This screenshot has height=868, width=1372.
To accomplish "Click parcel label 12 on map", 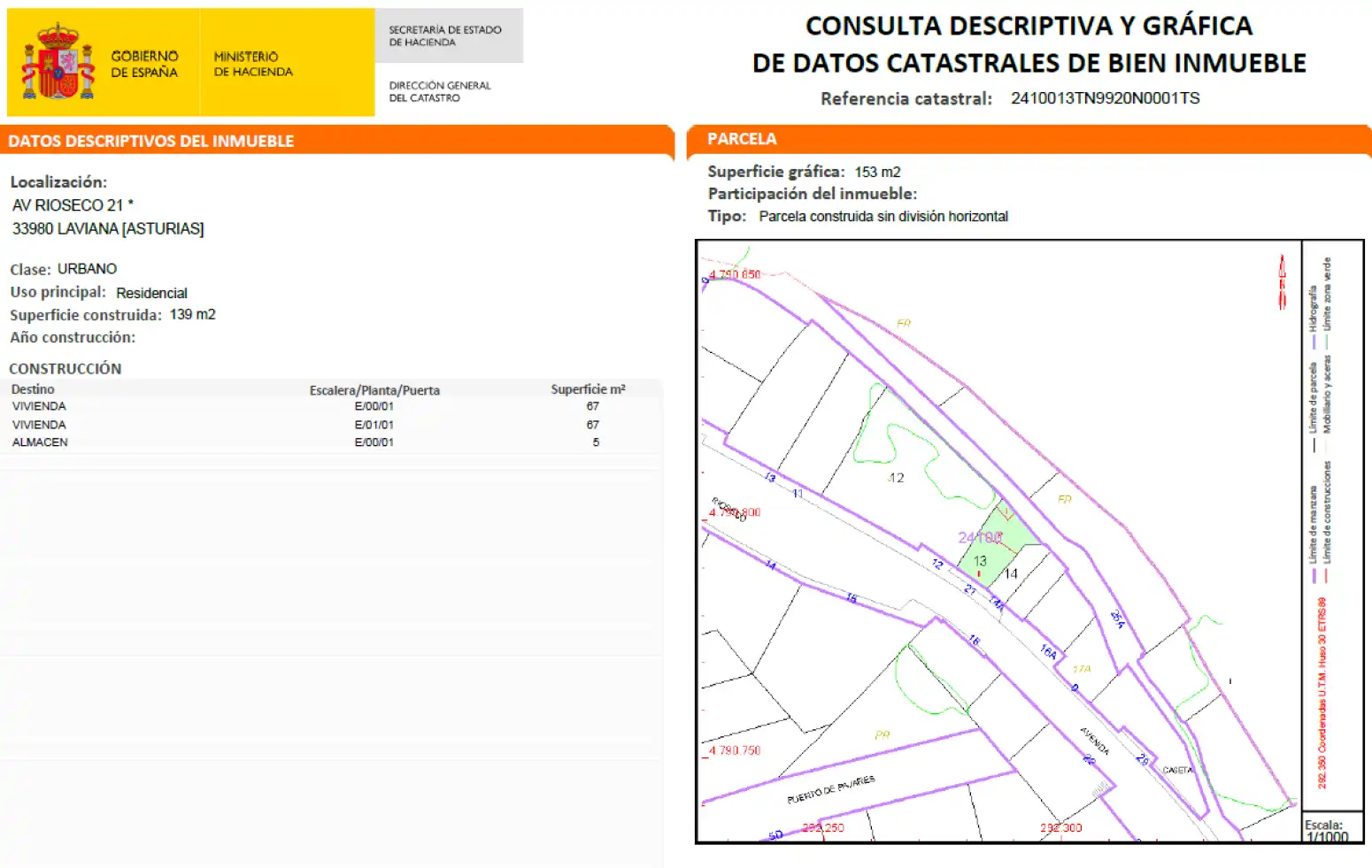I will (x=896, y=478).
